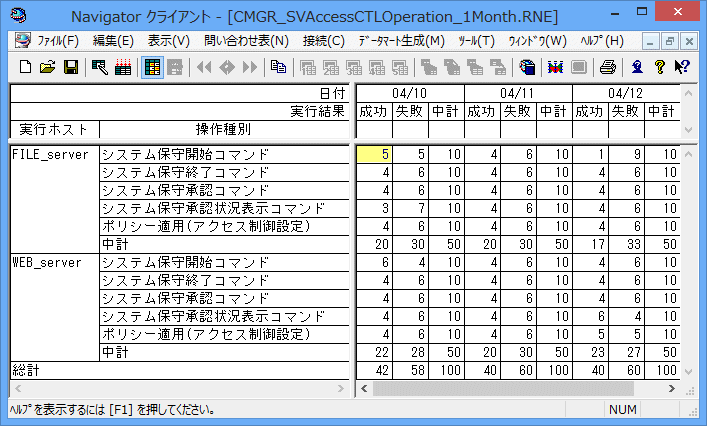
Task: Click the horizontal scrollbar right arrow
Action: coord(672,389)
